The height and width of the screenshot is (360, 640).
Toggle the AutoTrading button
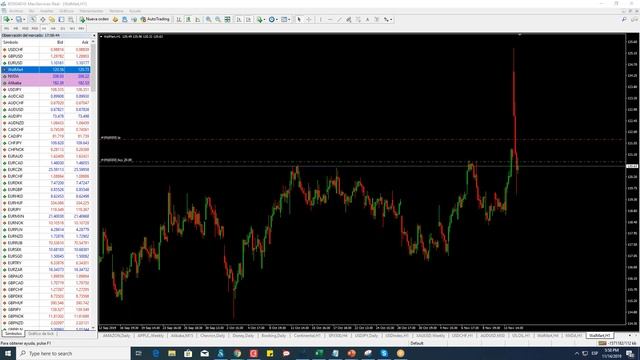click(x=155, y=19)
